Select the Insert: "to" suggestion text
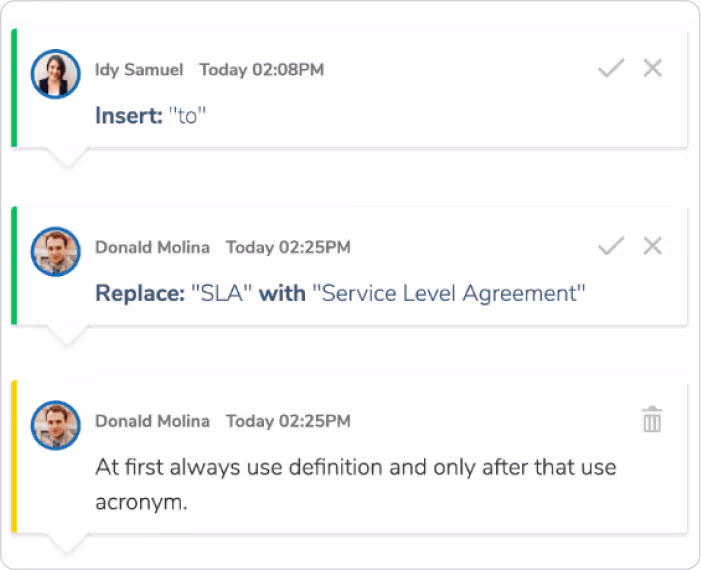The height and width of the screenshot is (570, 701). coord(149,116)
